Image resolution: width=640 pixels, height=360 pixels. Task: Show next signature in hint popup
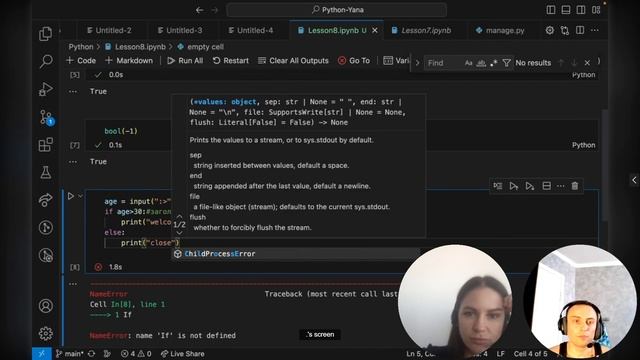point(179,233)
